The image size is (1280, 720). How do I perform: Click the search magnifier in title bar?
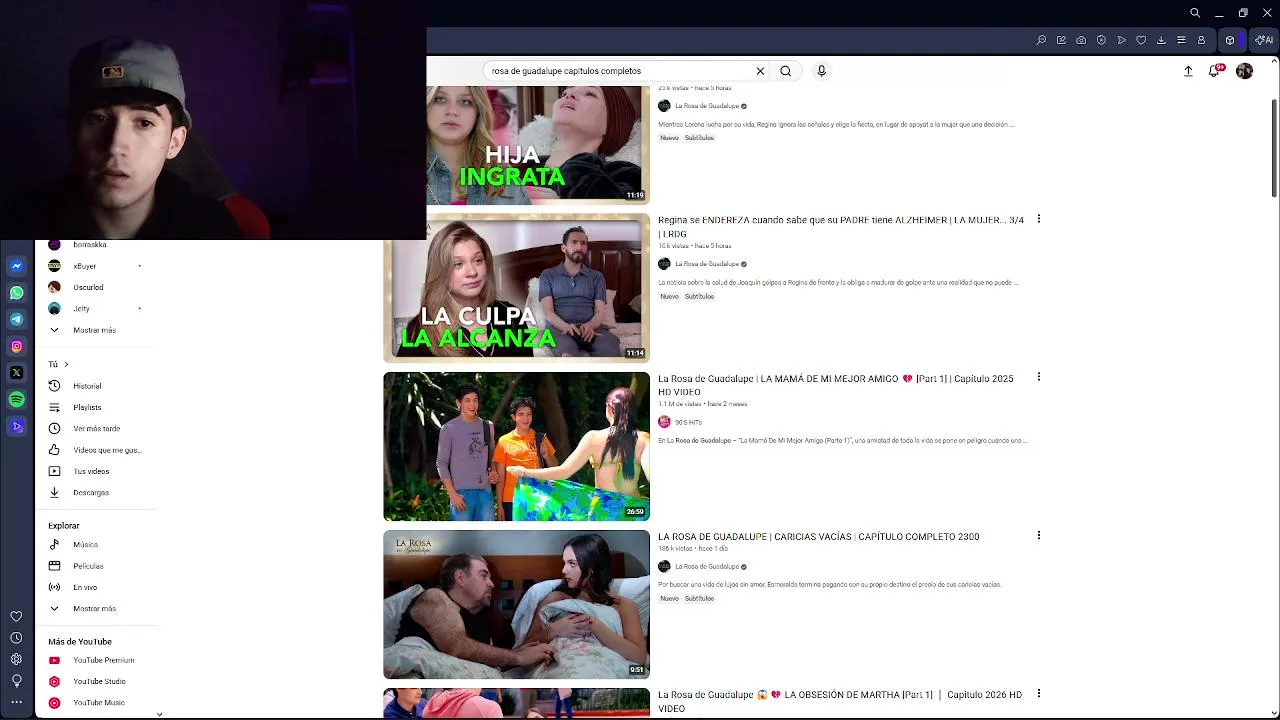(x=1195, y=13)
